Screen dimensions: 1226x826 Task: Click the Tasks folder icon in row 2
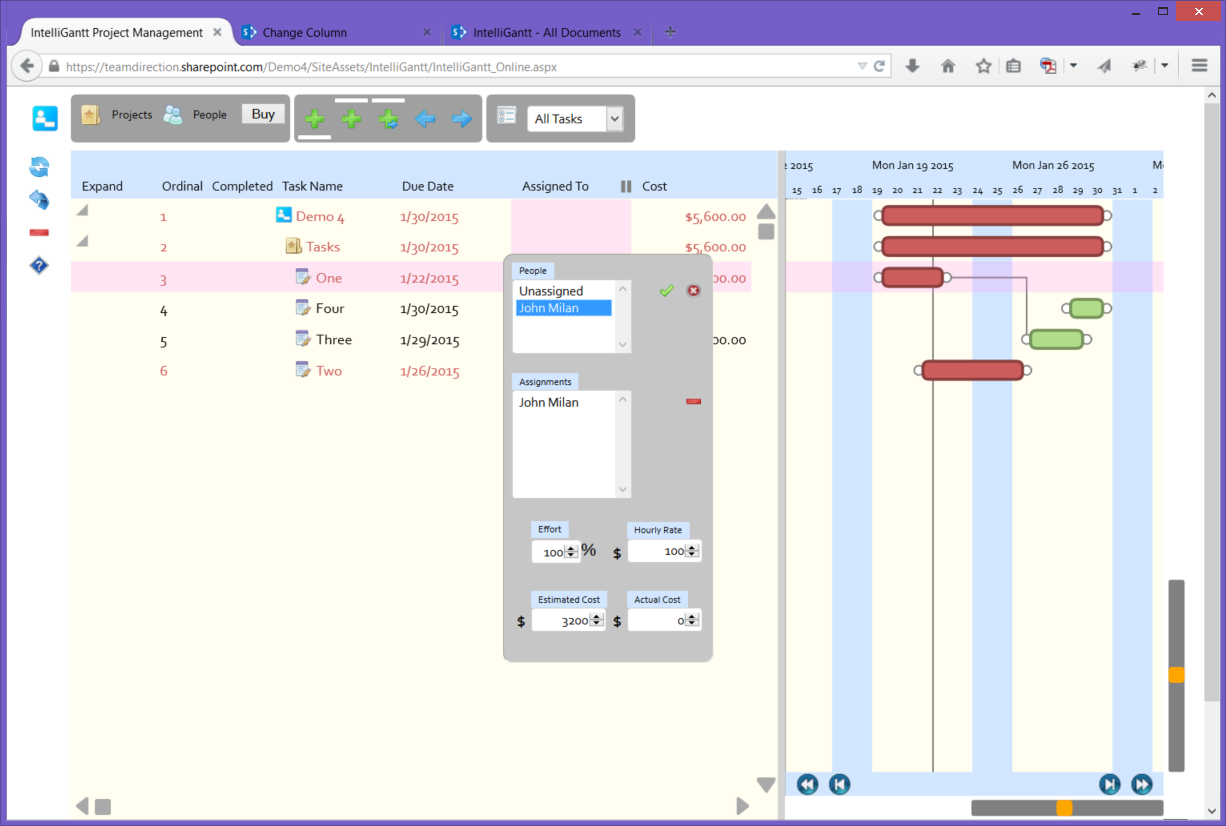[x=293, y=246]
